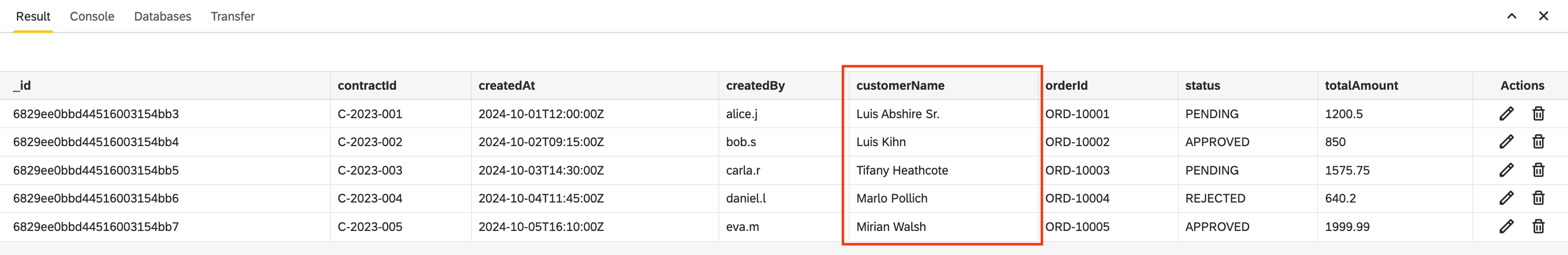1568x255 pixels.
Task: Edit the ORD-10004 row with pencil icon
Action: 1506,198
